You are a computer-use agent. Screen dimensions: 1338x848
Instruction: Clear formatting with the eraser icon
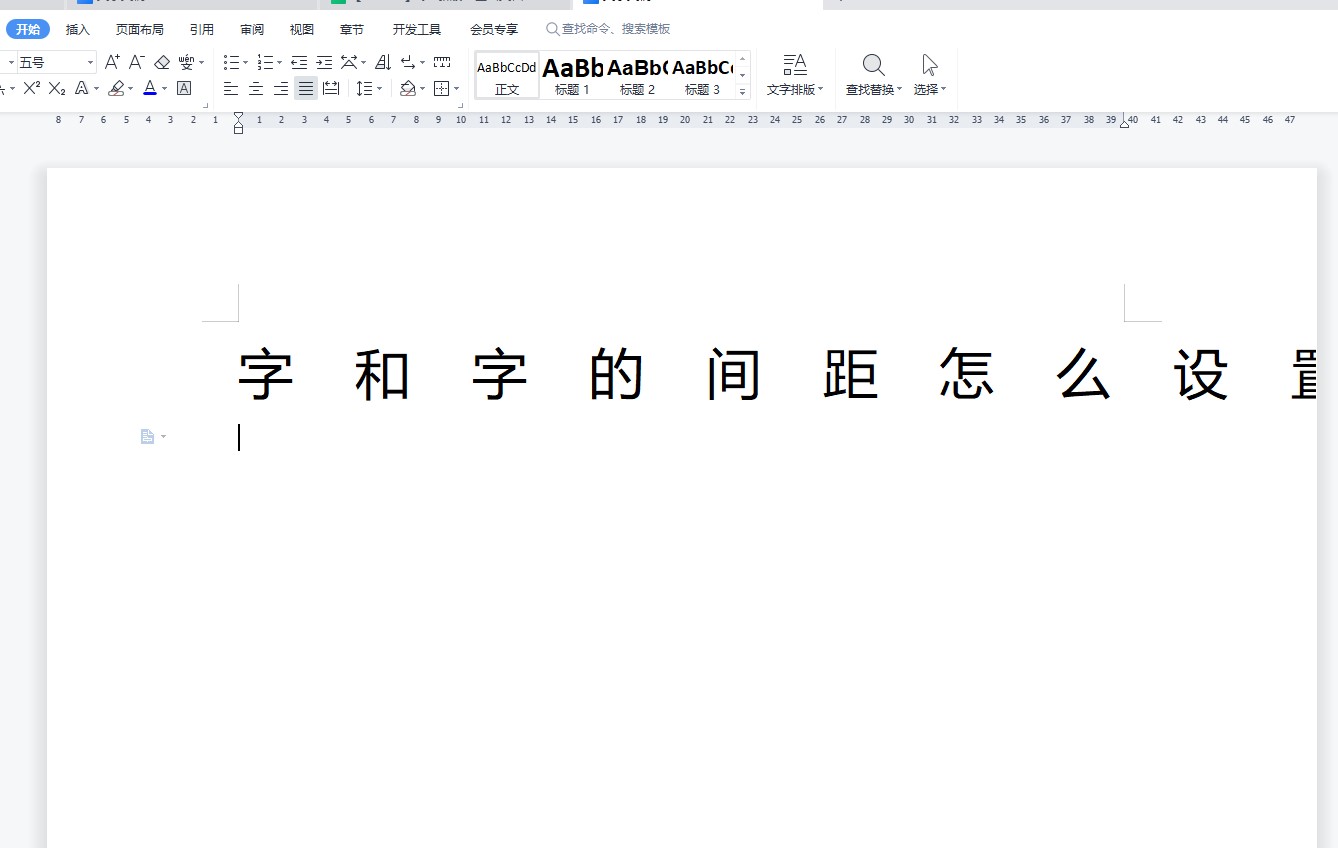(x=162, y=62)
